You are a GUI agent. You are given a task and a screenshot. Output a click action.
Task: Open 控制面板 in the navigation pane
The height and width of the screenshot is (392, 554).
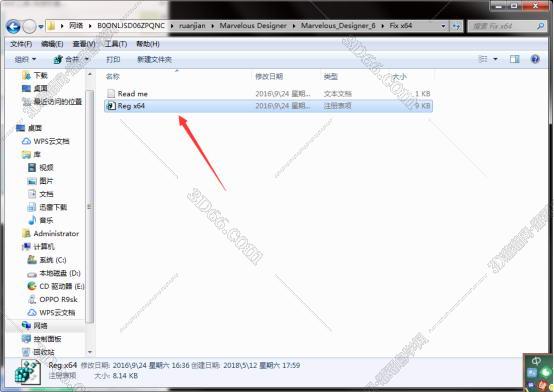pos(47,339)
